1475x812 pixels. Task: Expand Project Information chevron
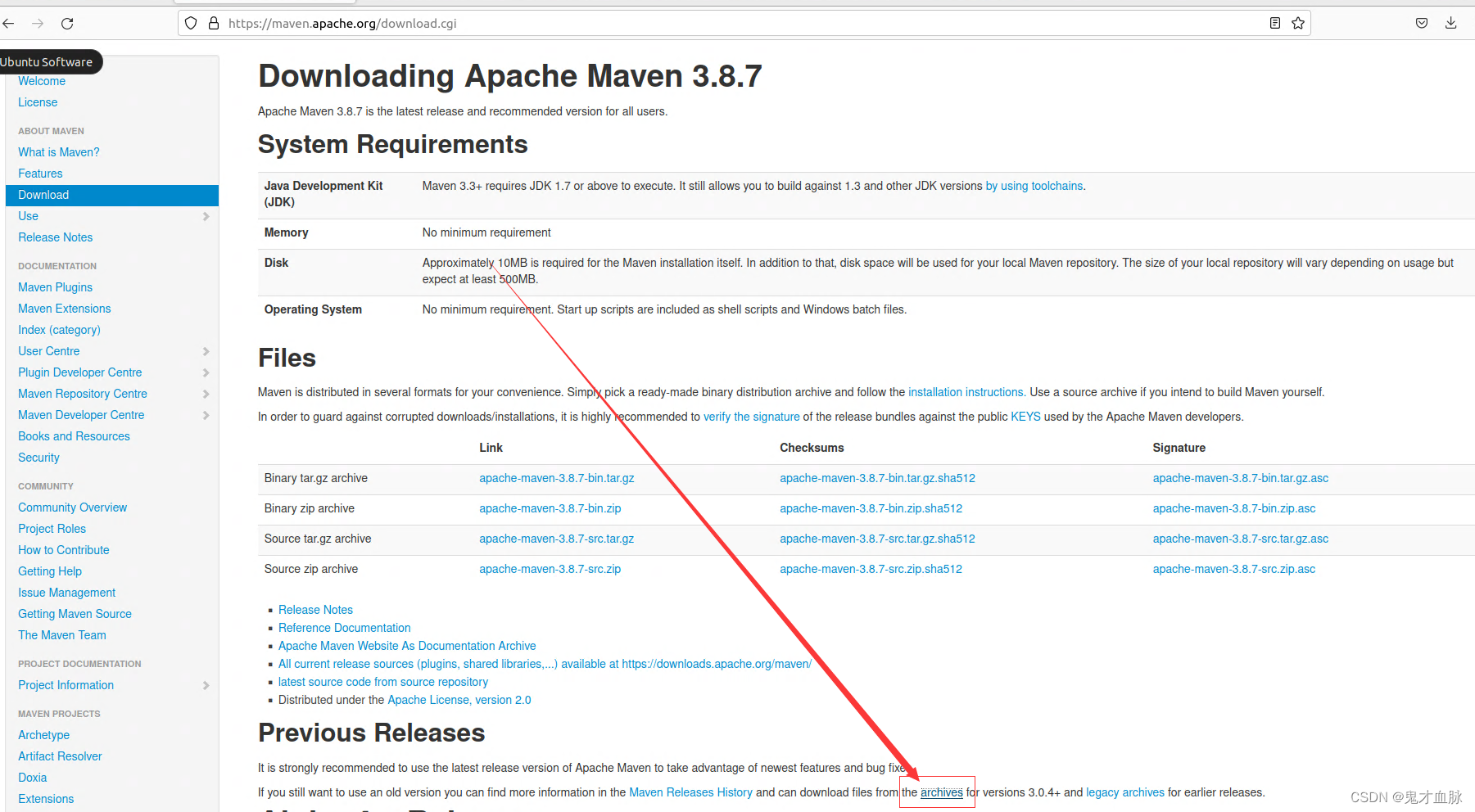206,685
